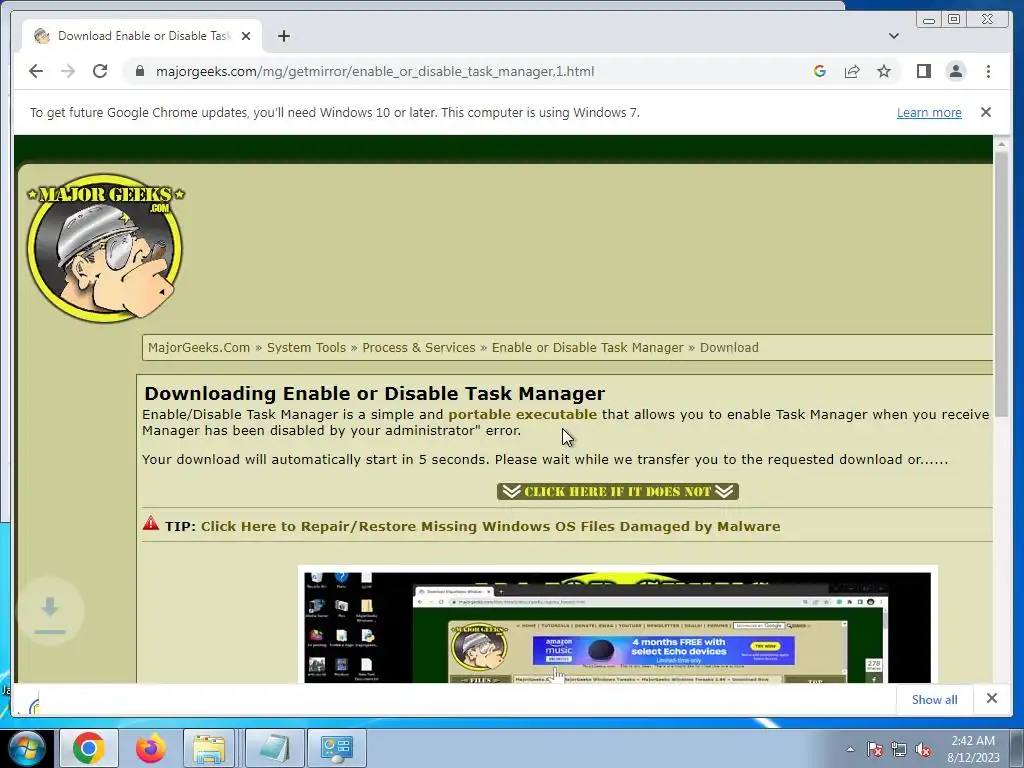Image resolution: width=1024 pixels, height=768 pixels.
Task: Launch Firefox from the taskbar
Action: (150, 748)
